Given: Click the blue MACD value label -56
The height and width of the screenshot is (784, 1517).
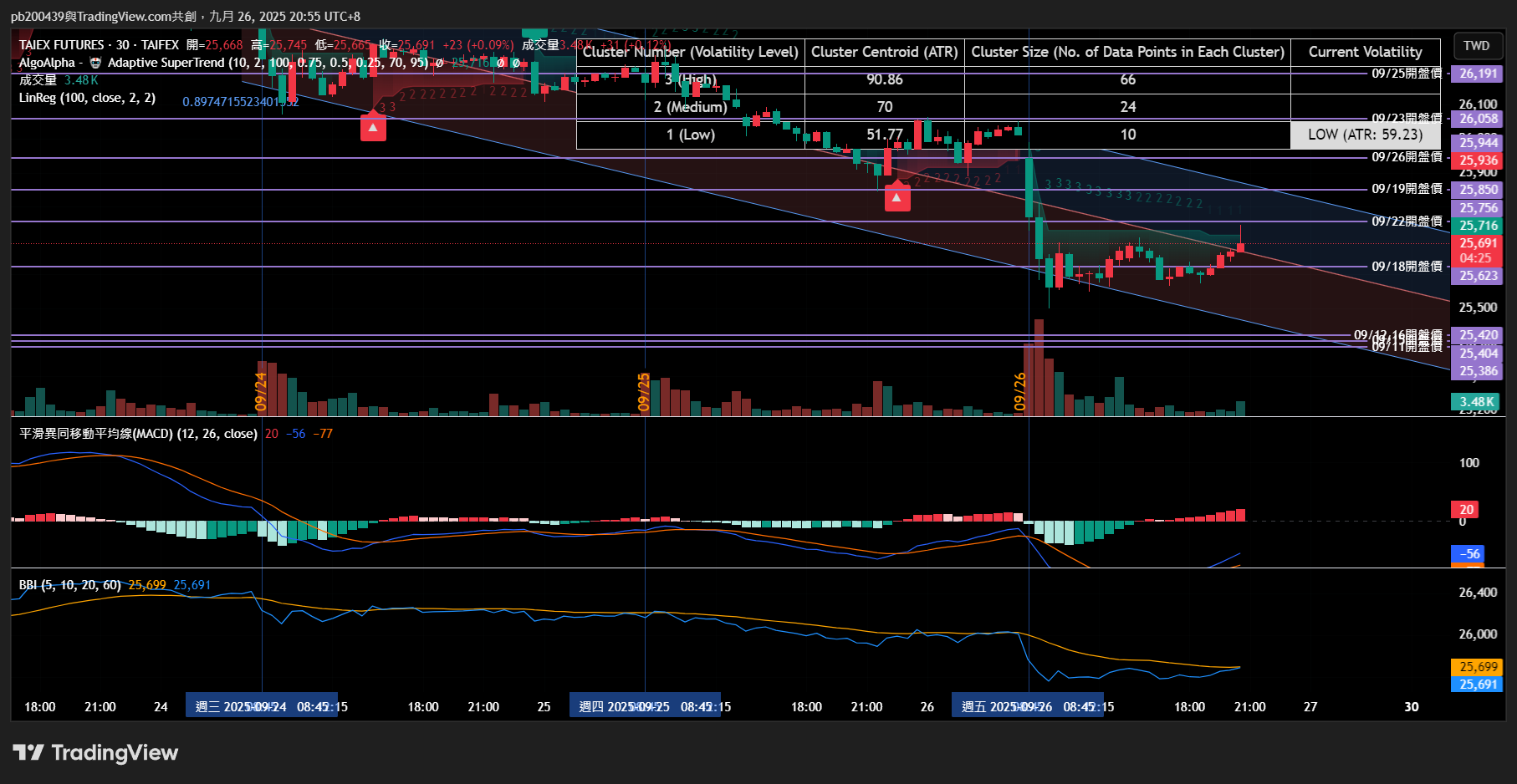Looking at the screenshot, I should pos(1468,554).
